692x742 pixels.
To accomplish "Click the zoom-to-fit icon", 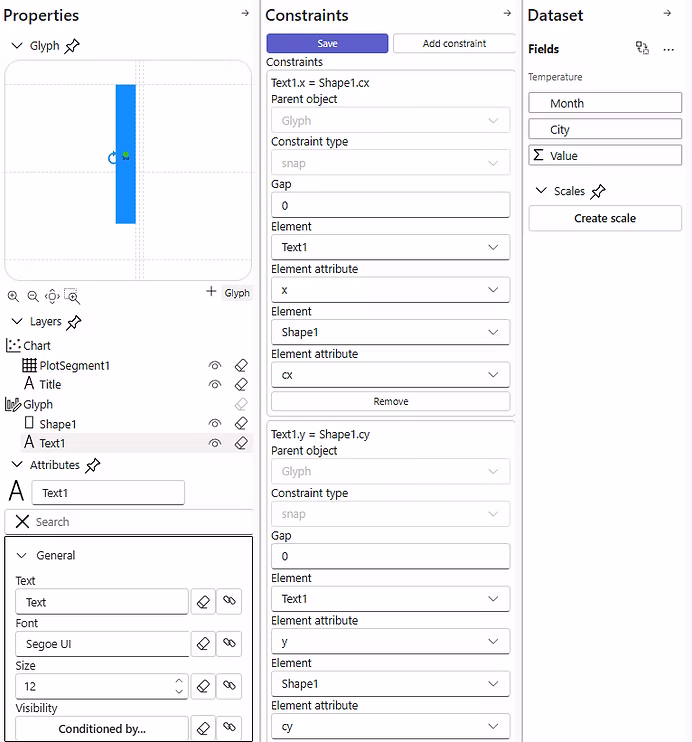I will [52, 296].
